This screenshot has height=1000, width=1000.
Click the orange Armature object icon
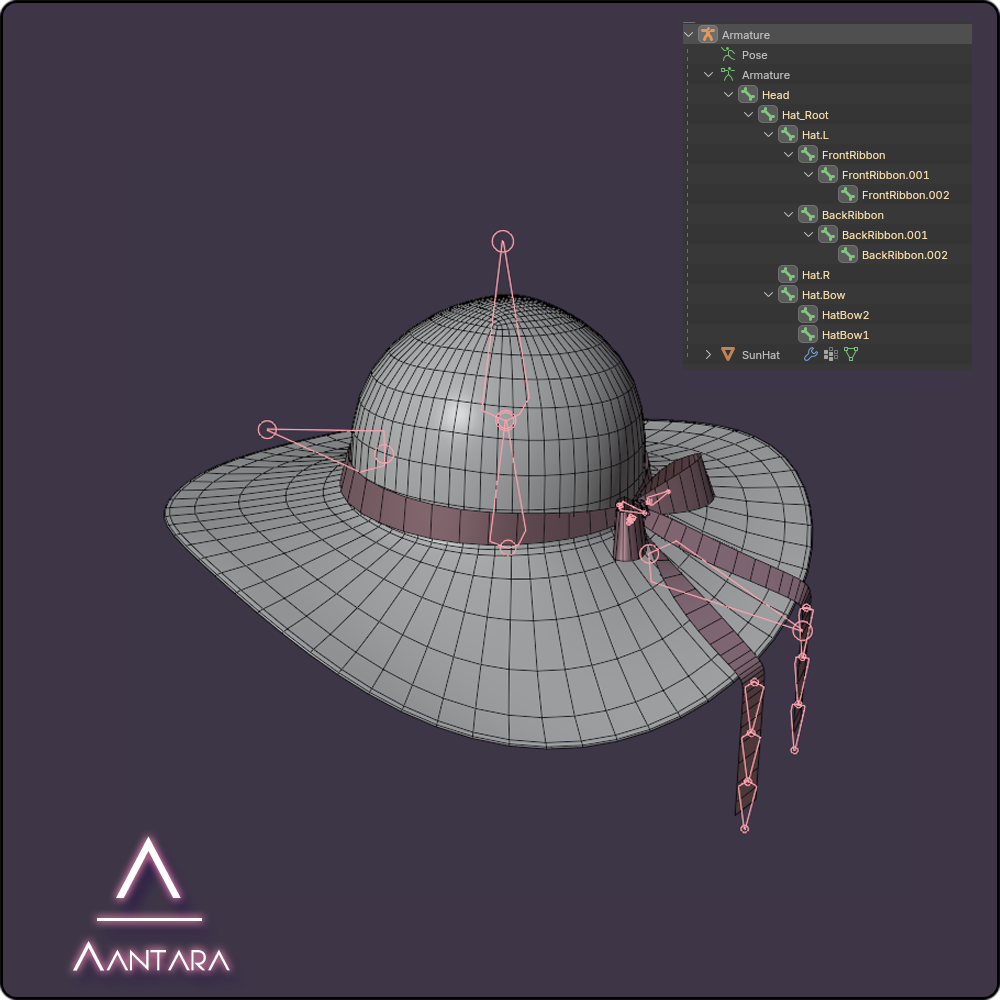tap(708, 34)
